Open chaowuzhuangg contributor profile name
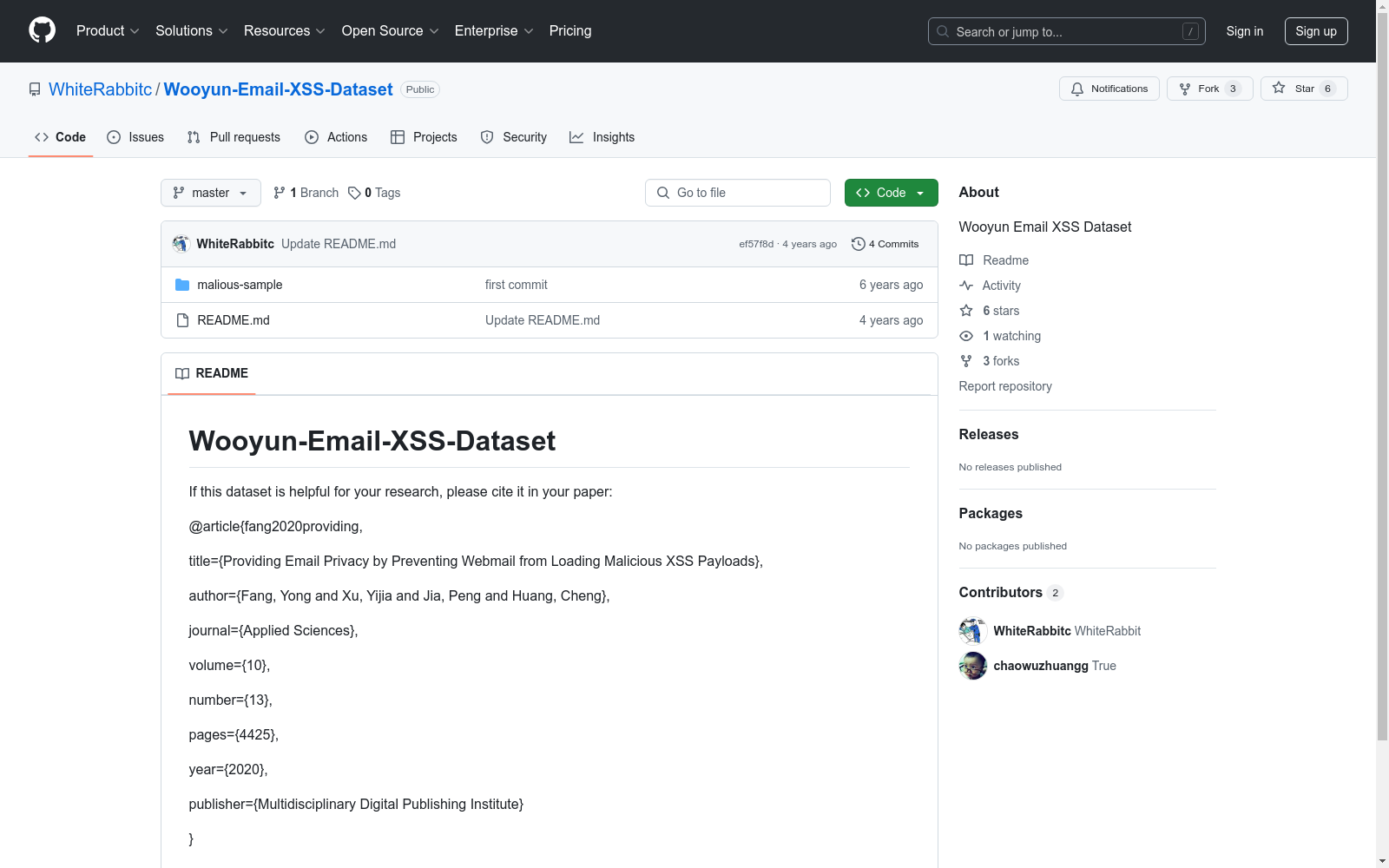This screenshot has width=1389, height=868. (x=1041, y=666)
